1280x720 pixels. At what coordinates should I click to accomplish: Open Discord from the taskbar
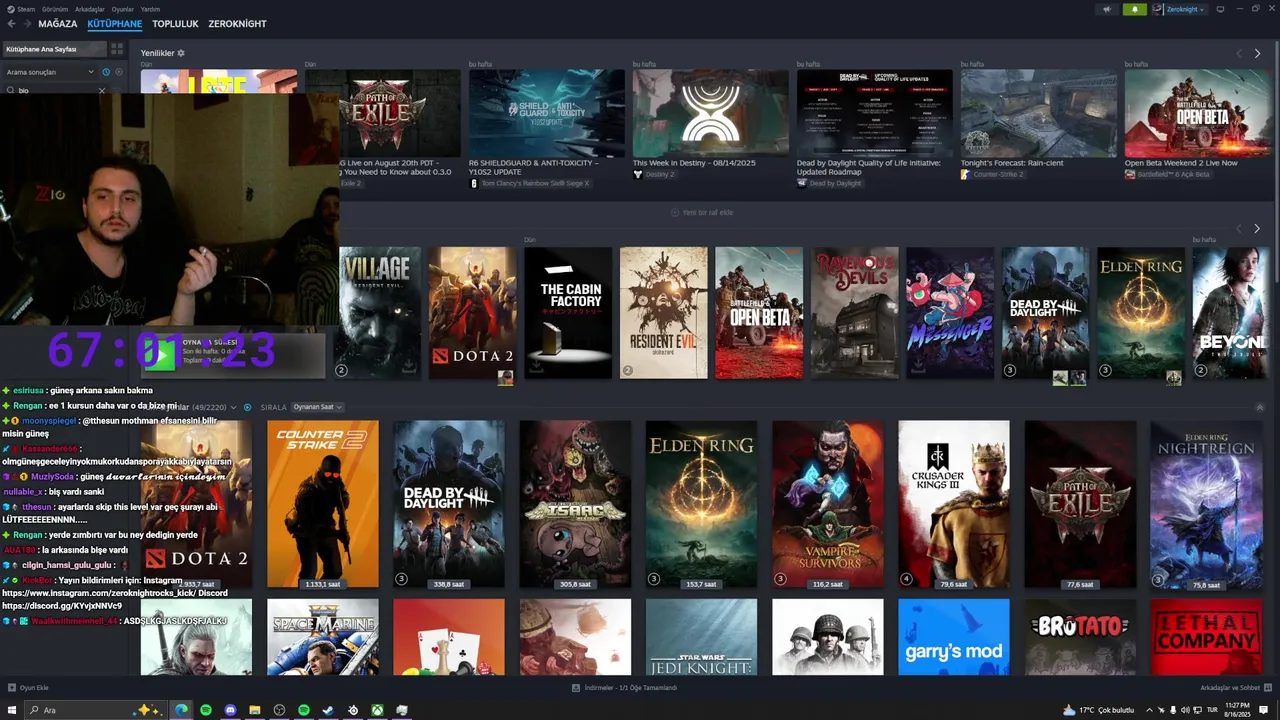tap(230, 710)
